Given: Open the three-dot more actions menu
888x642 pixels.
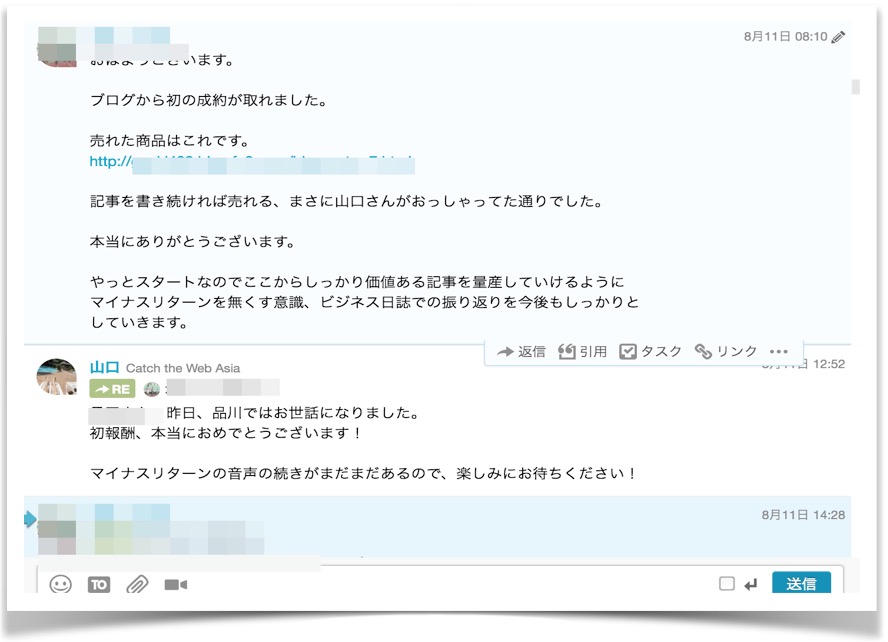Looking at the screenshot, I should 779,352.
